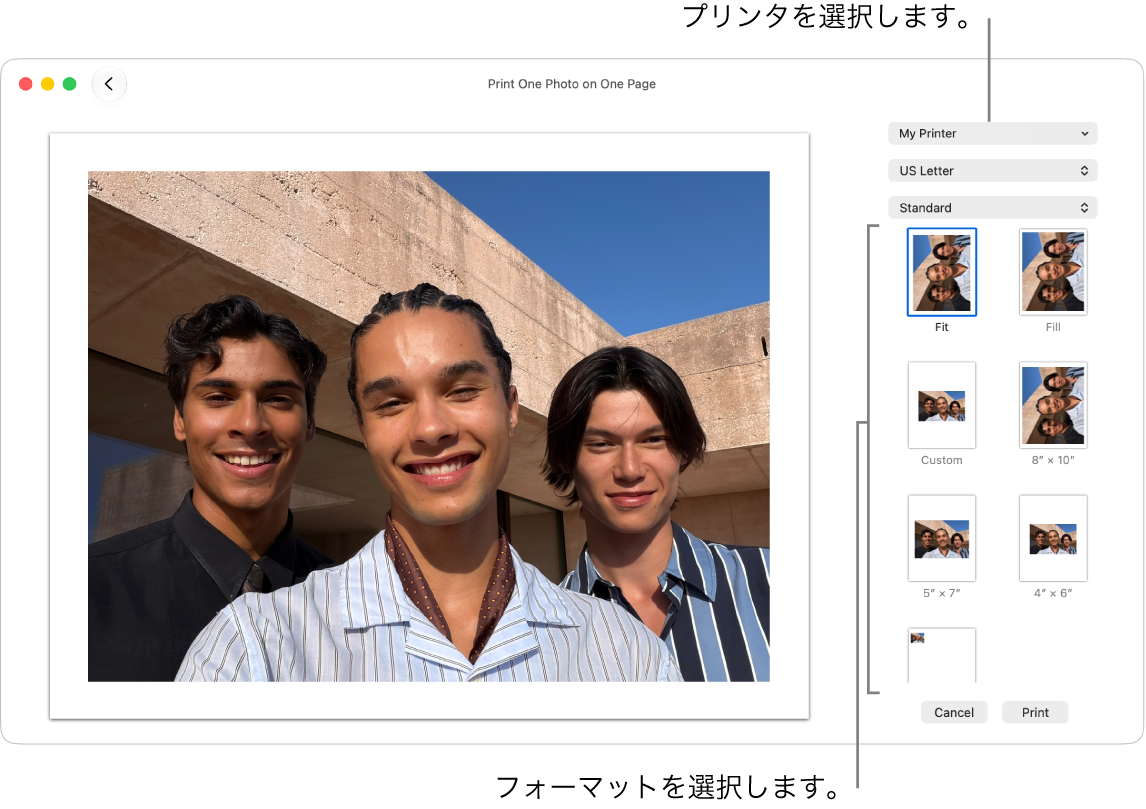This screenshot has width=1146, height=809.
Task: Pick the 4″ × 6″ format thumbnail
Action: click(x=1052, y=538)
